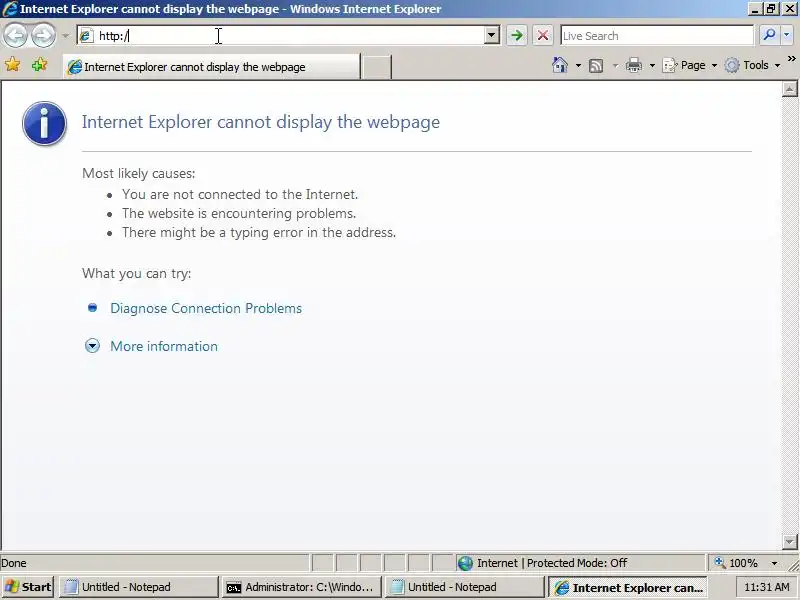This screenshot has height=600, width=800.
Task: Click in the Live Search box
Action: click(657, 36)
